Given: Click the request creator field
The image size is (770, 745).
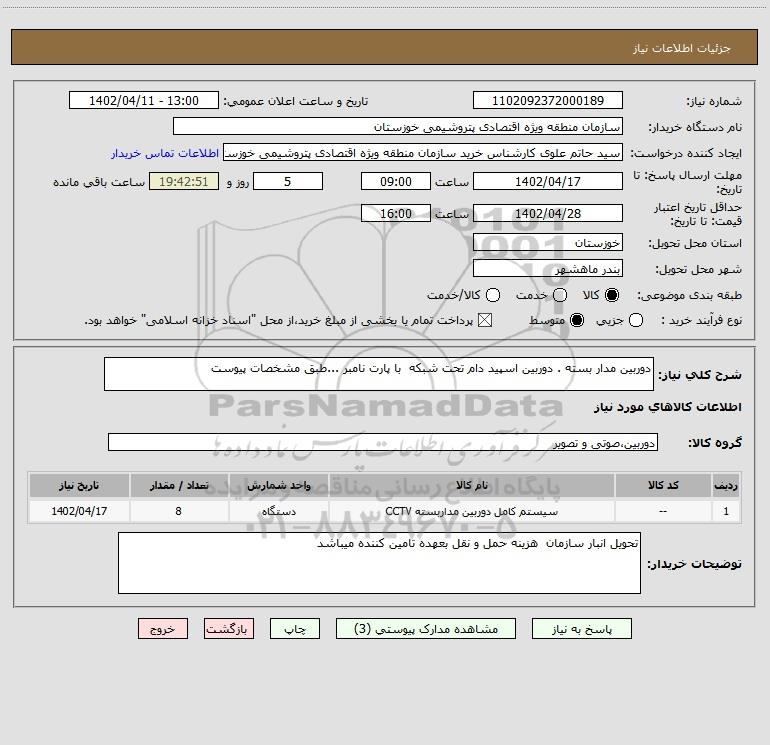Looking at the screenshot, I should 423,152.
